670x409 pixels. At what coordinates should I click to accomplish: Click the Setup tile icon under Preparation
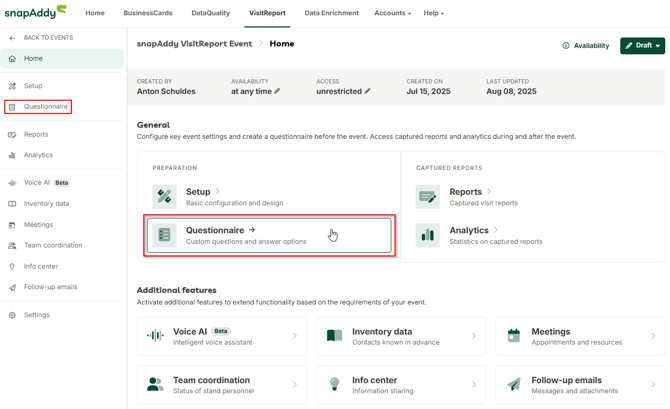(165, 197)
